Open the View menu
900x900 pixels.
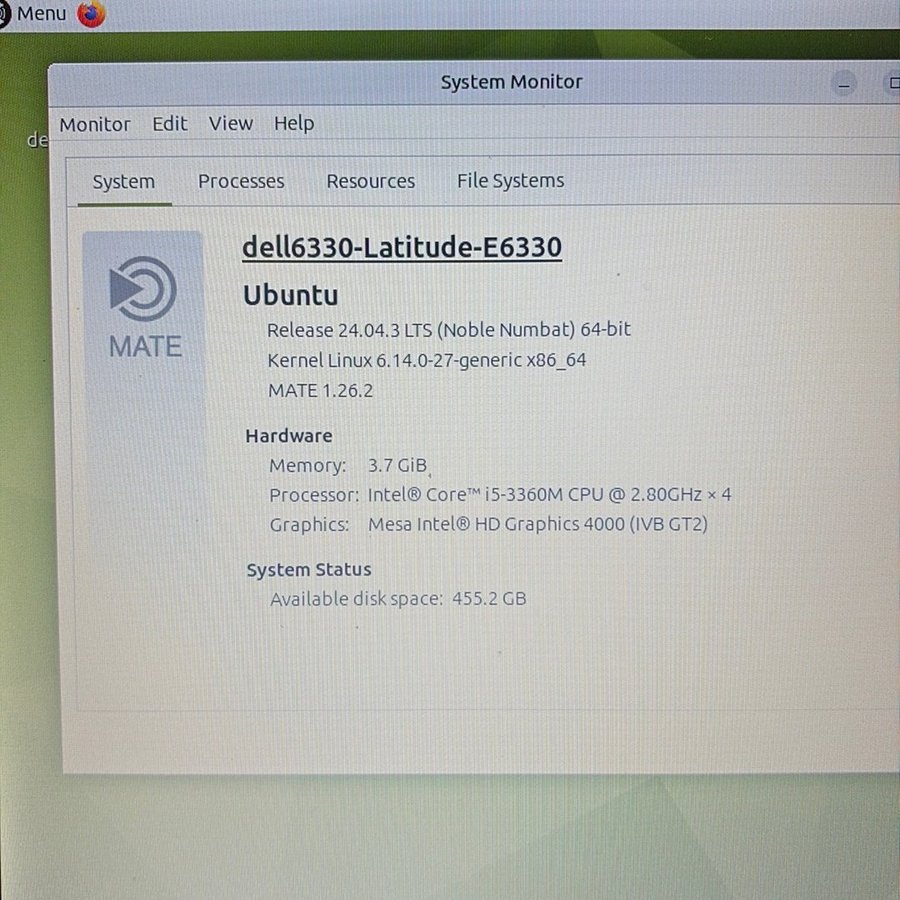click(231, 124)
